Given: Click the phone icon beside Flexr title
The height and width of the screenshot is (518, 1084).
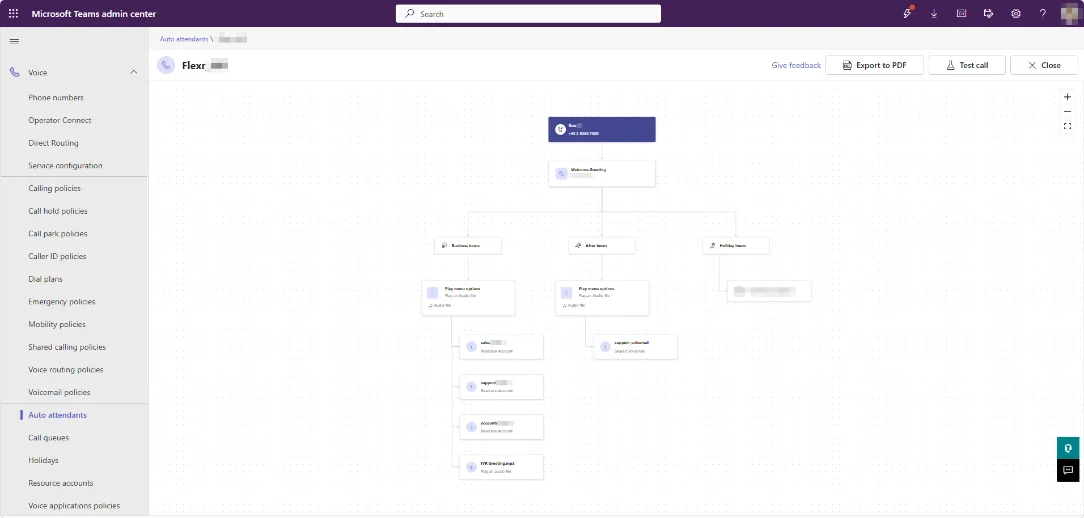Looking at the screenshot, I should (x=166, y=65).
